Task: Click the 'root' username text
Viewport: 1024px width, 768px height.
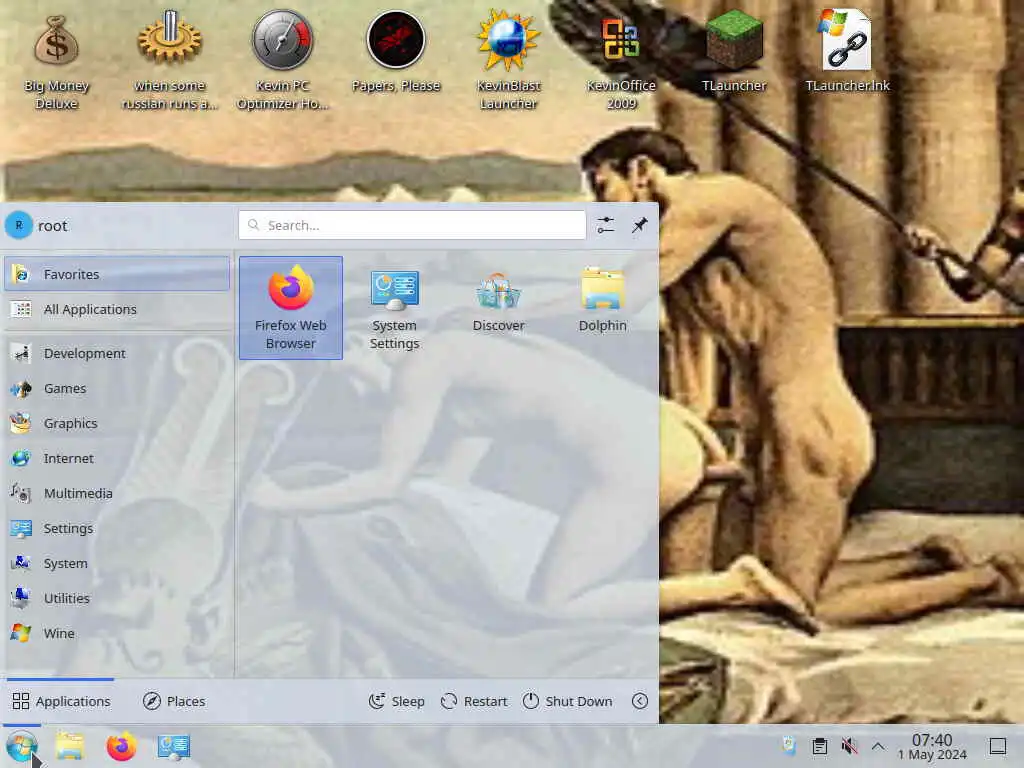Action: [52, 226]
